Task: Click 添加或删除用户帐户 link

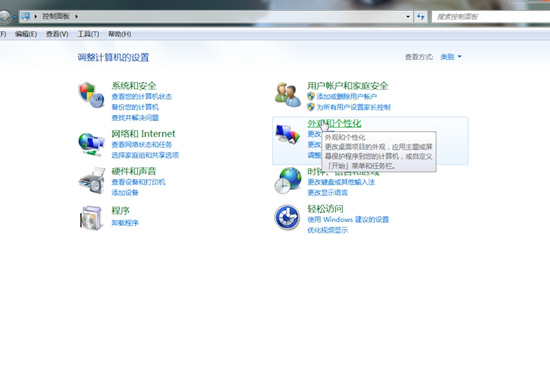Action: [347, 96]
